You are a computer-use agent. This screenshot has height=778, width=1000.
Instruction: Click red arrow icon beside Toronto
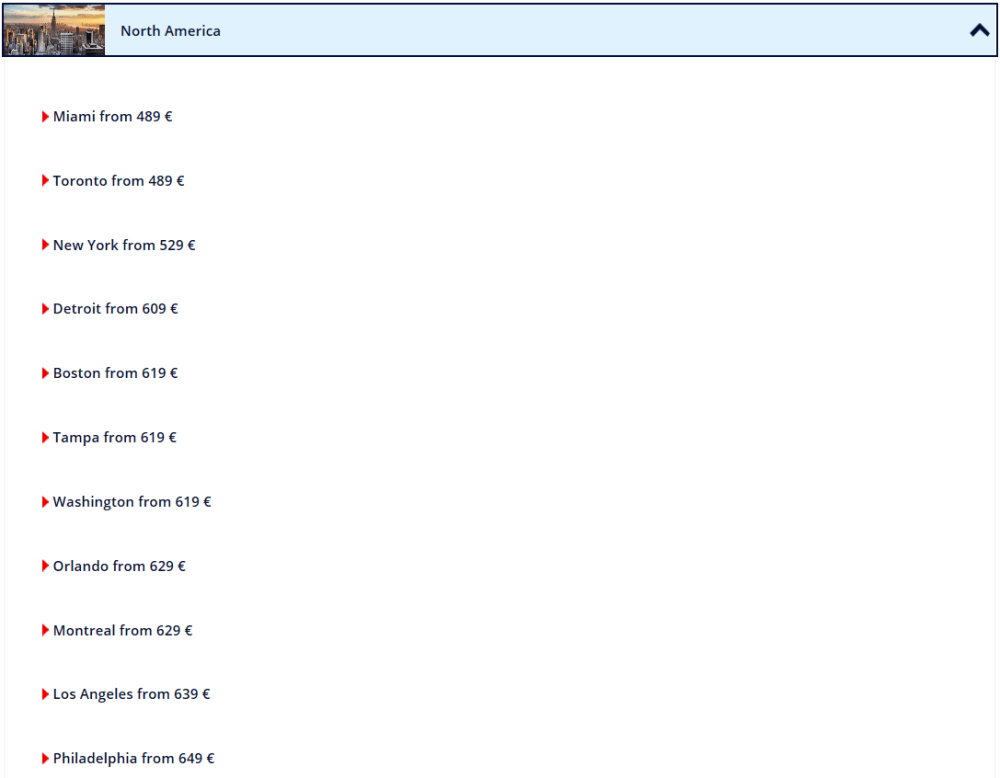click(45, 181)
